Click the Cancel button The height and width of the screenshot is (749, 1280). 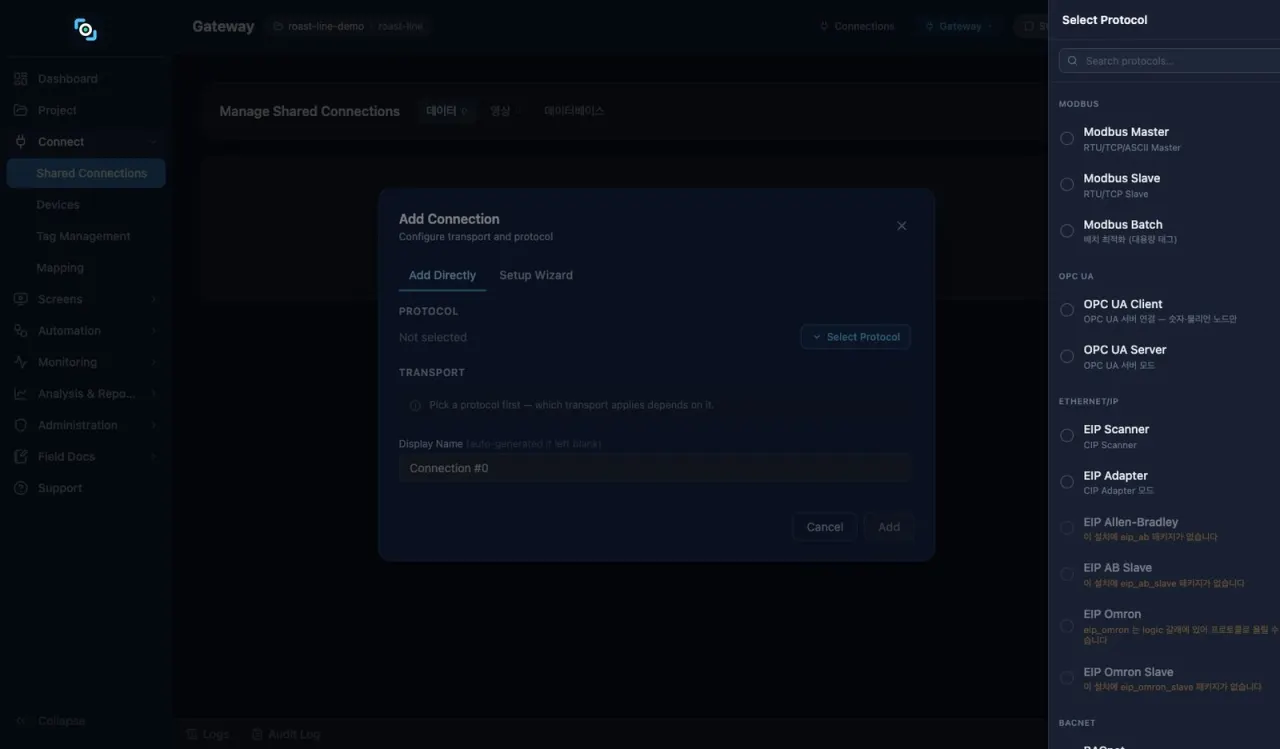pyautogui.click(x=825, y=527)
